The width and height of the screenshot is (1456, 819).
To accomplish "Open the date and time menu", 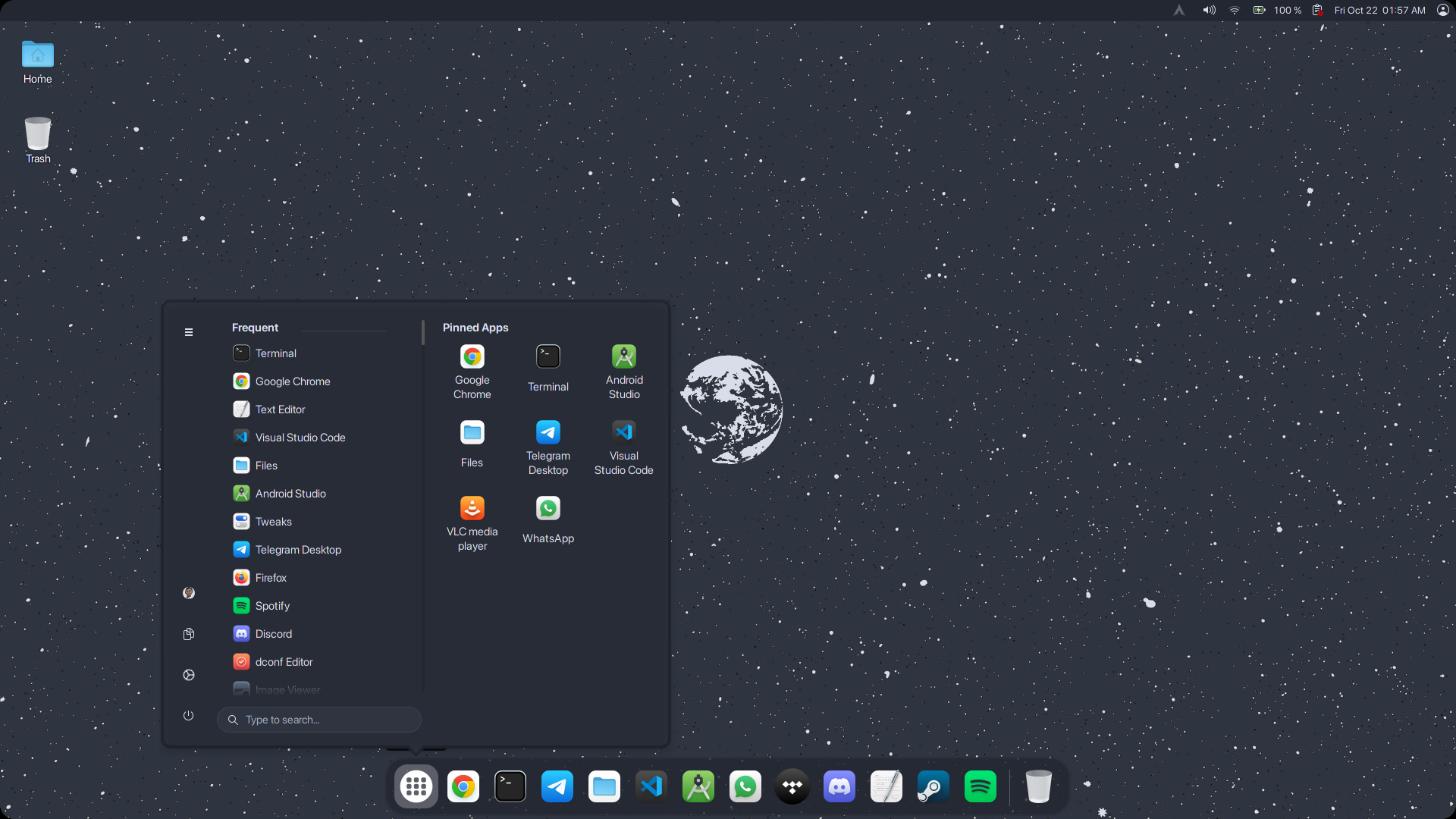I will click(1379, 10).
